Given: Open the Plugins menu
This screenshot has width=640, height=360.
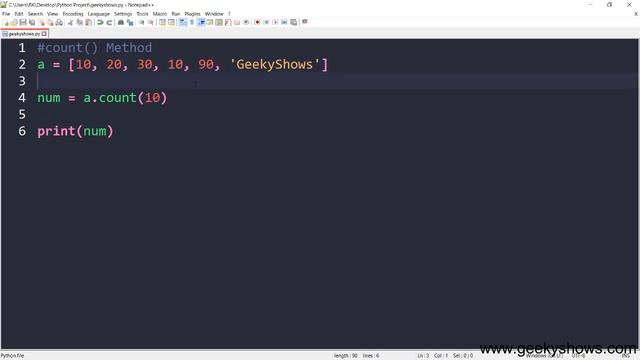Looking at the screenshot, I should [192, 14].
